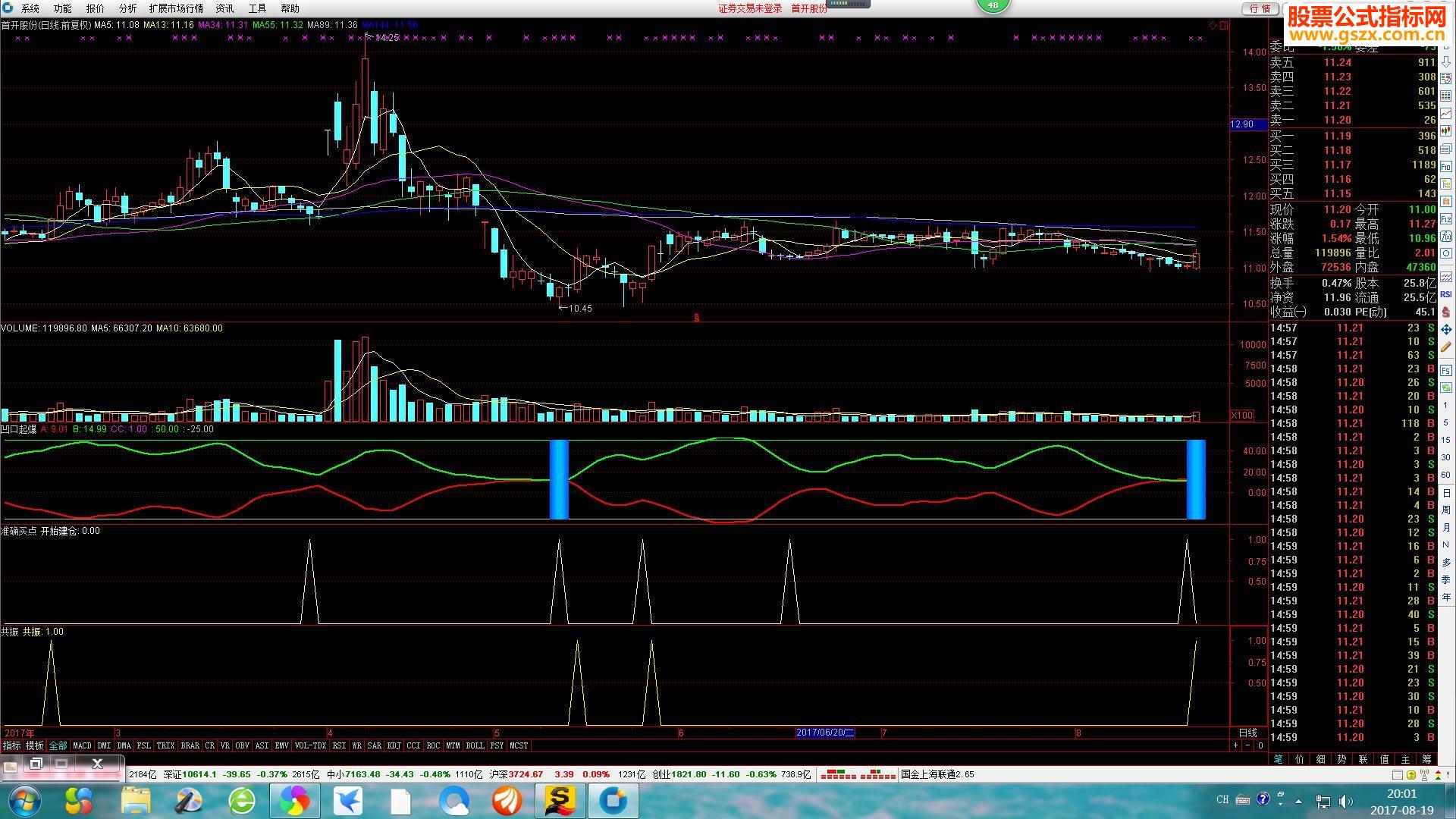The height and width of the screenshot is (819, 1456).
Task: Click the antenna signal icon in status bar
Action: point(1424,775)
